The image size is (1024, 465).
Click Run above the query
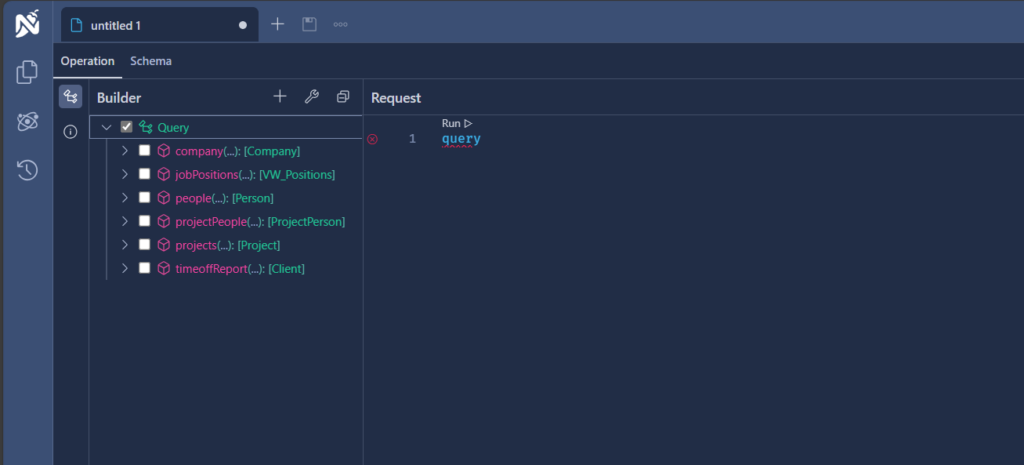click(x=456, y=123)
